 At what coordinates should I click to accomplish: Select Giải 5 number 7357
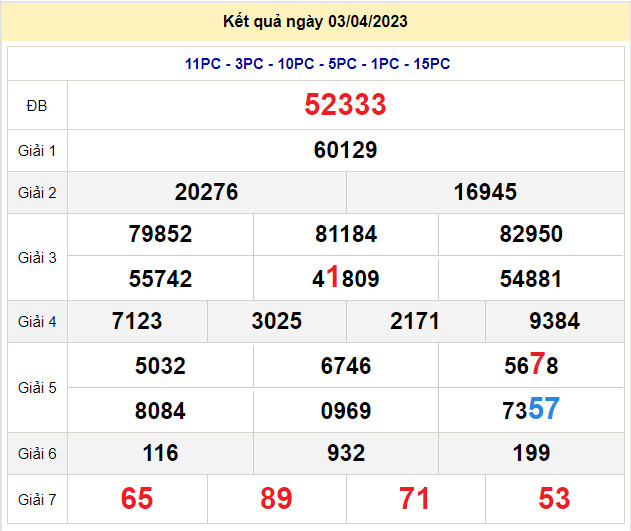point(531,409)
